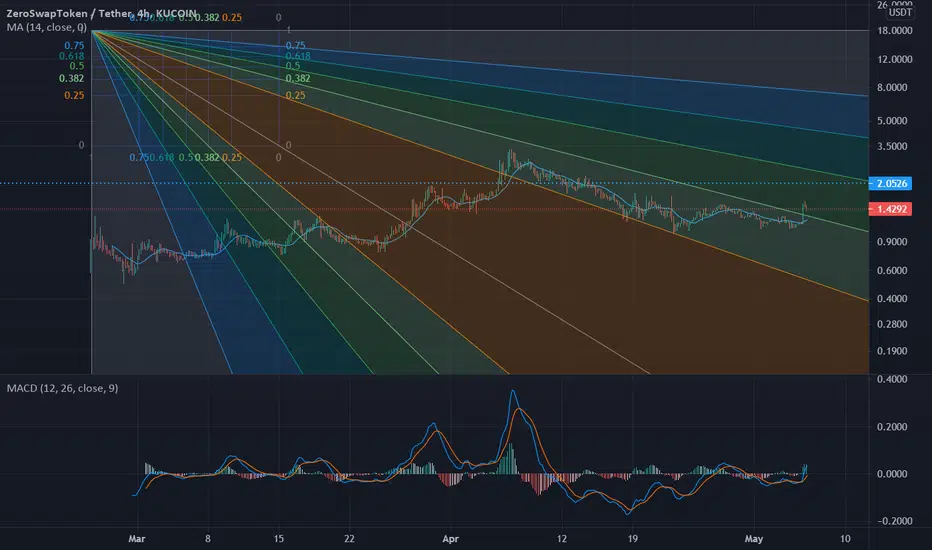Click the 12 date tick on the time axis

[562, 539]
